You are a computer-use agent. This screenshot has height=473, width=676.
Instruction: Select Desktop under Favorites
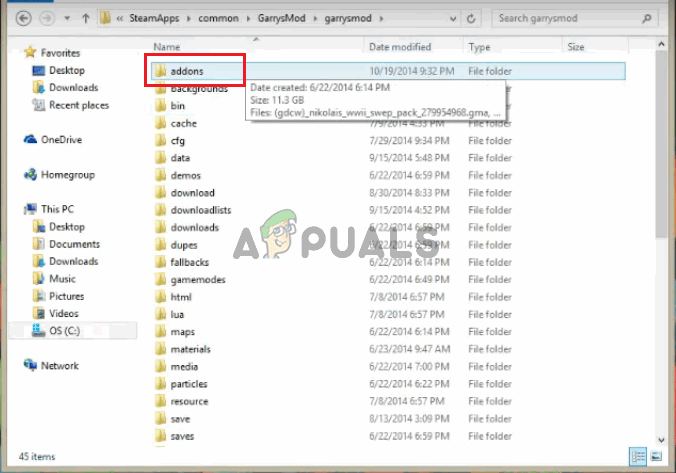(67, 70)
